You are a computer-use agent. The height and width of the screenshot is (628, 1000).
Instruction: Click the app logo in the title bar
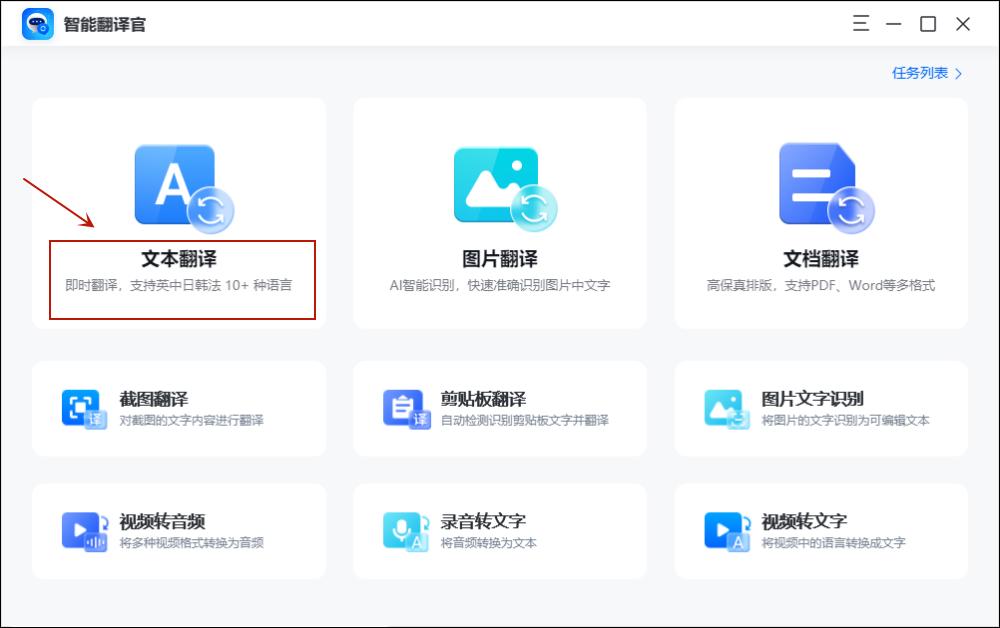click(x=37, y=23)
